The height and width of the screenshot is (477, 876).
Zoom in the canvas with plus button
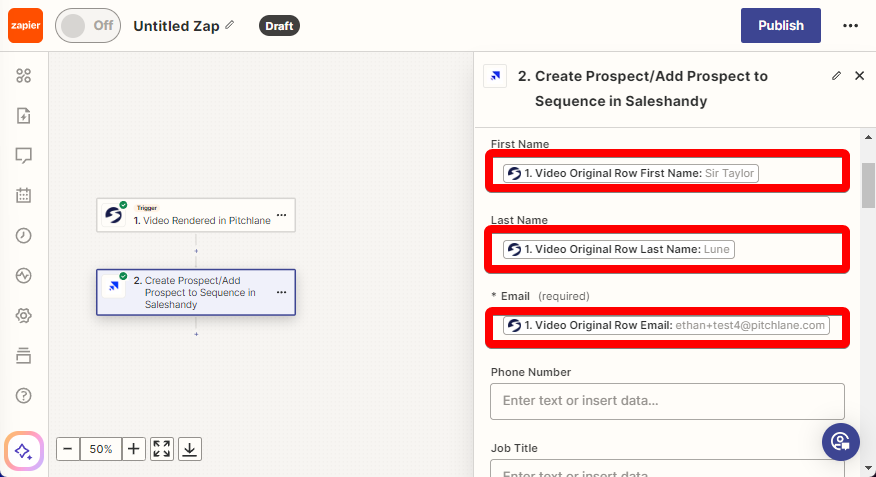134,449
